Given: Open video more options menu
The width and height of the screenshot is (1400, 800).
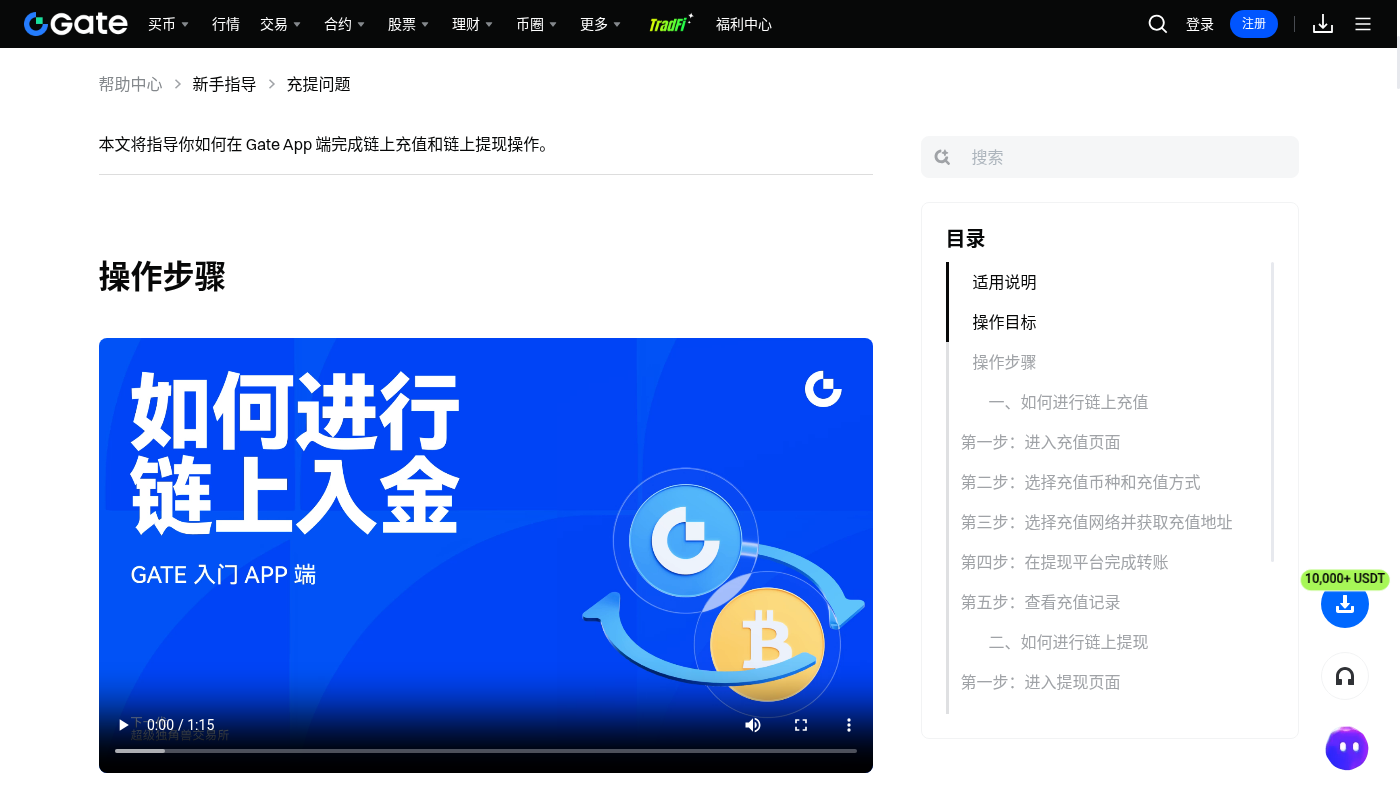Looking at the screenshot, I should [849, 725].
